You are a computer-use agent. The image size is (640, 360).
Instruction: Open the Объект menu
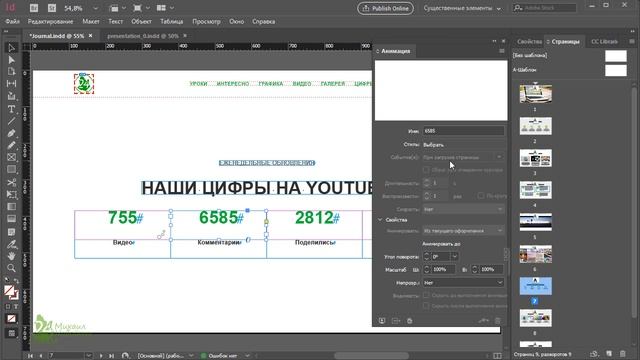click(141, 21)
